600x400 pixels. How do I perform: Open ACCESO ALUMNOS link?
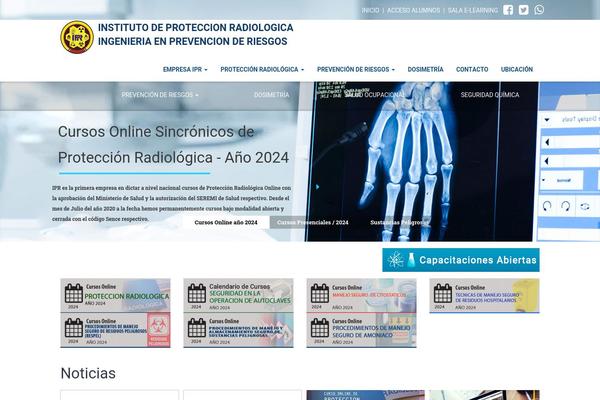click(413, 10)
